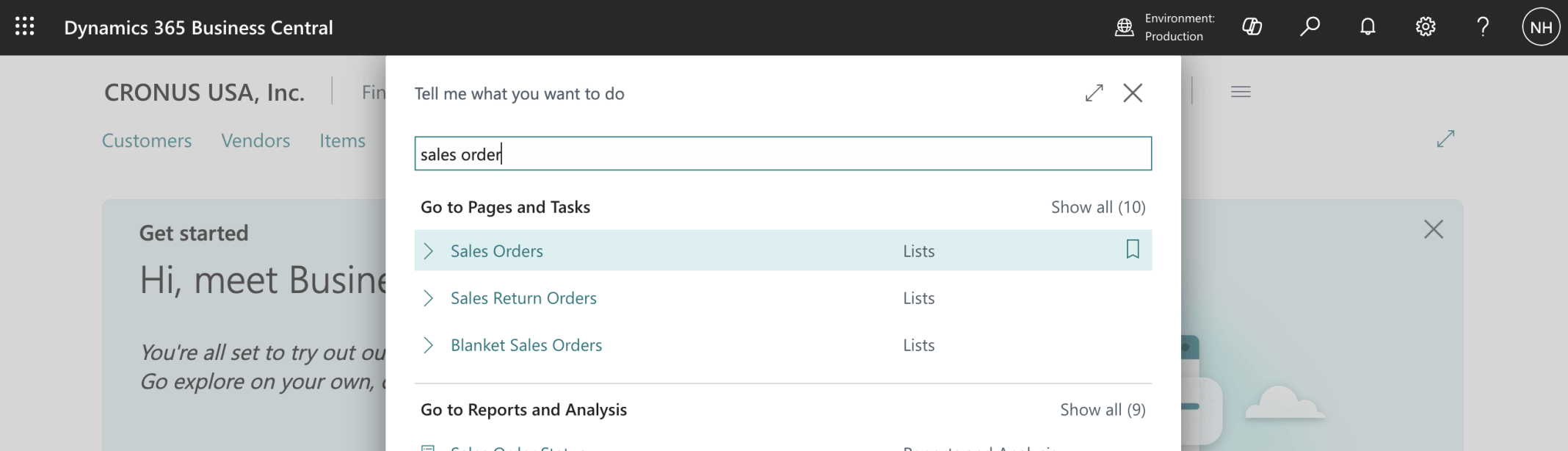Show all 9 Reports and Analysis results
This screenshot has width=1568, height=451.
pos(1102,410)
